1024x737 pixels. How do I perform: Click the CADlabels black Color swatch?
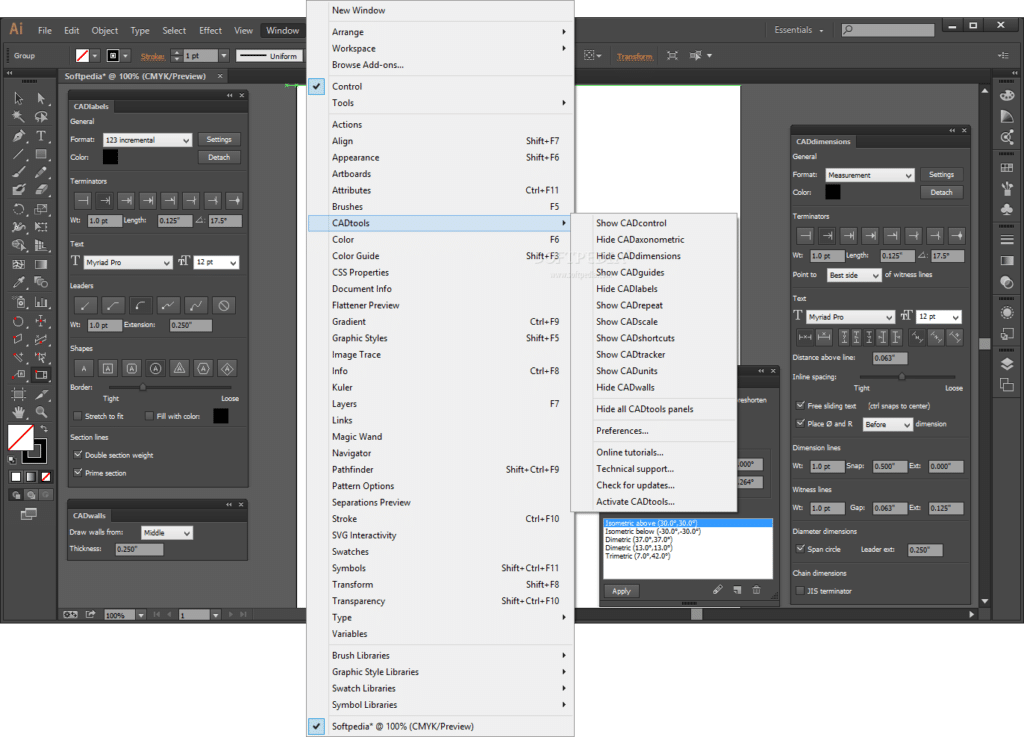coord(110,157)
